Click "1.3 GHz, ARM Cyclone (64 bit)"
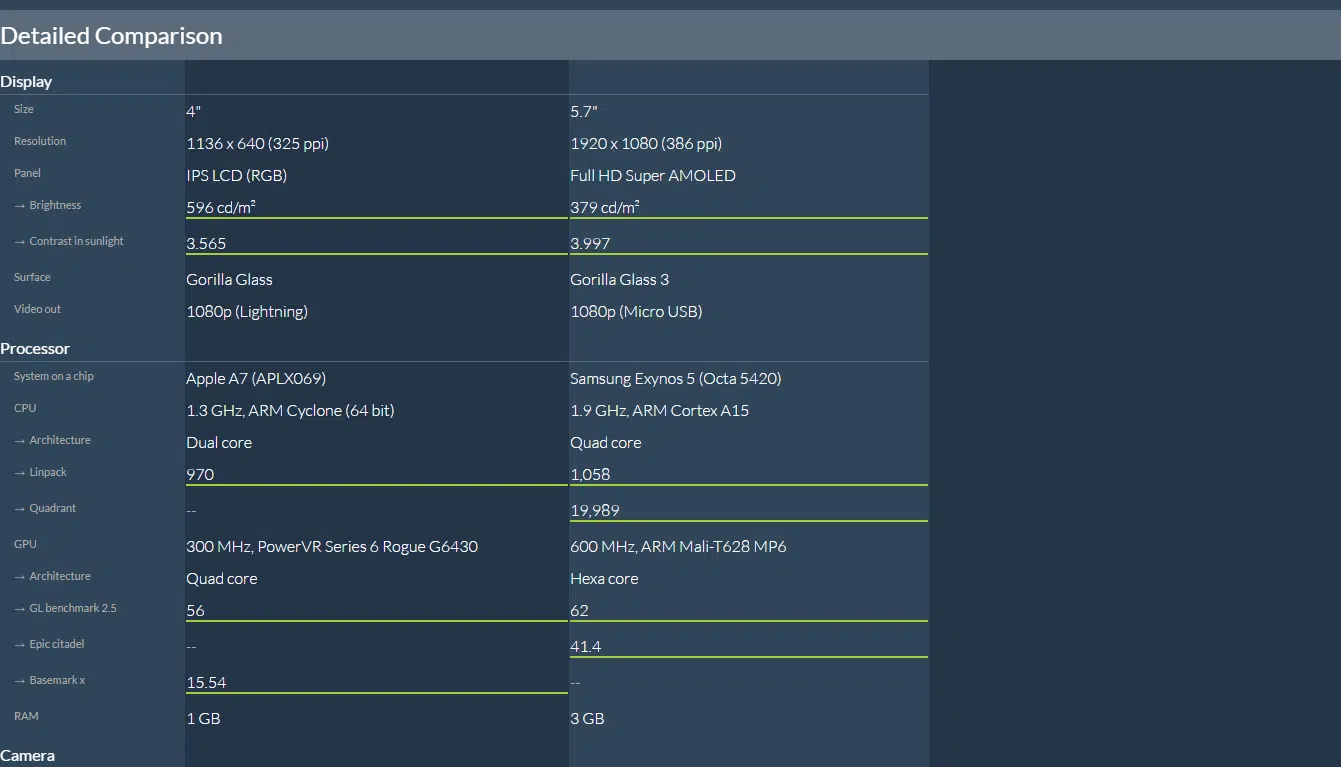The image size is (1341, 767). pyautogui.click(x=290, y=410)
